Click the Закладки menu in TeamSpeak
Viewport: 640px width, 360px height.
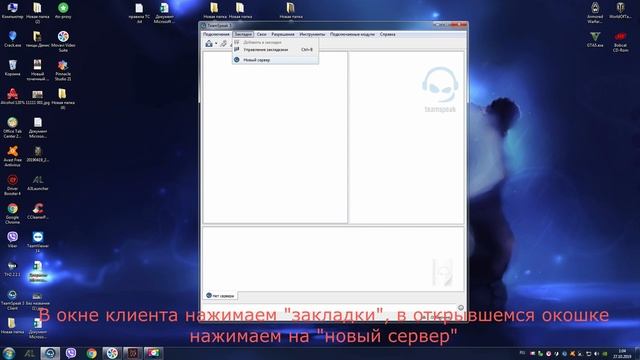[x=243, y=34]
